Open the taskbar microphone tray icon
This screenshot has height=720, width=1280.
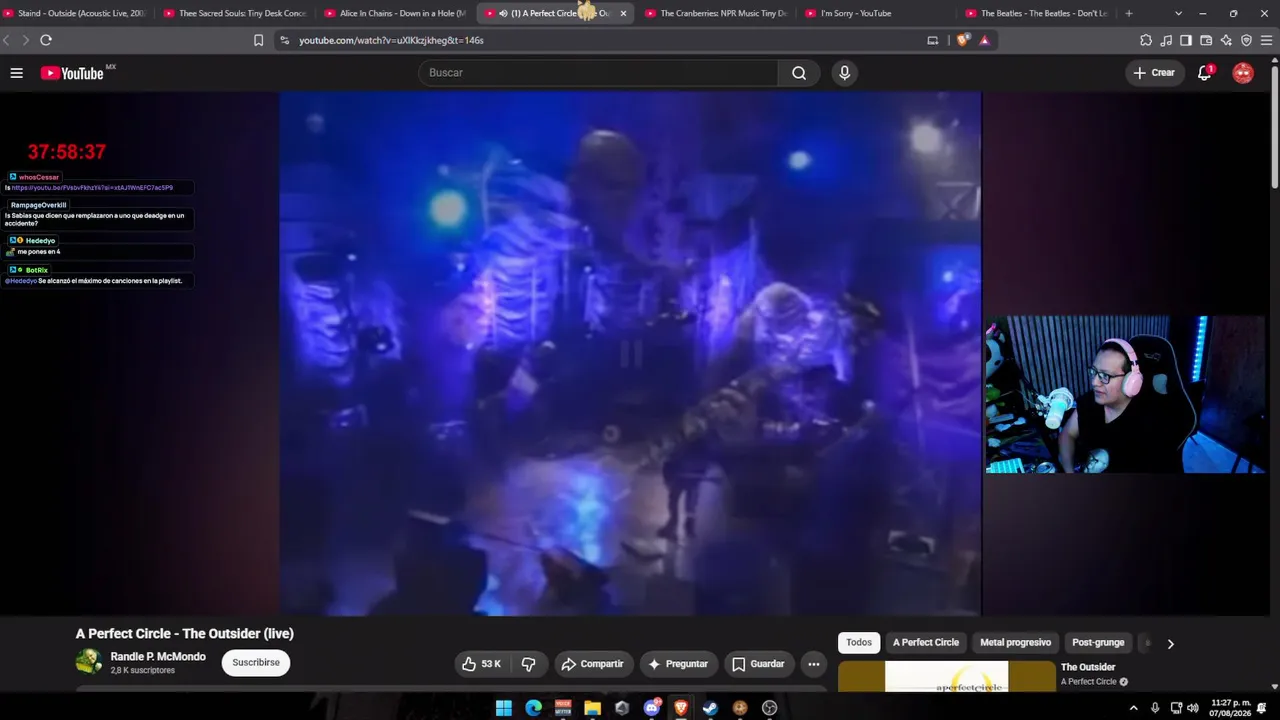click(1155, 708)
